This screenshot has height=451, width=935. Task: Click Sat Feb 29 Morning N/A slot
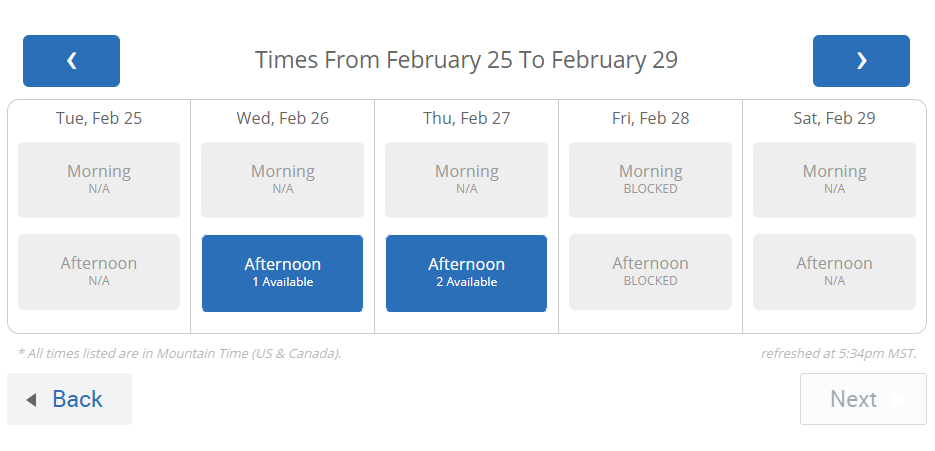coord(834,180)
